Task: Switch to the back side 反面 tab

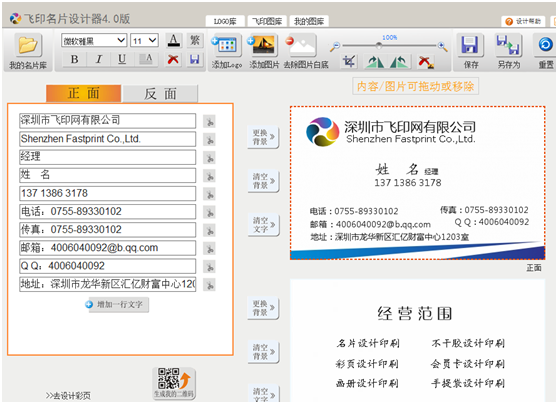Action: tap(160, 94)
